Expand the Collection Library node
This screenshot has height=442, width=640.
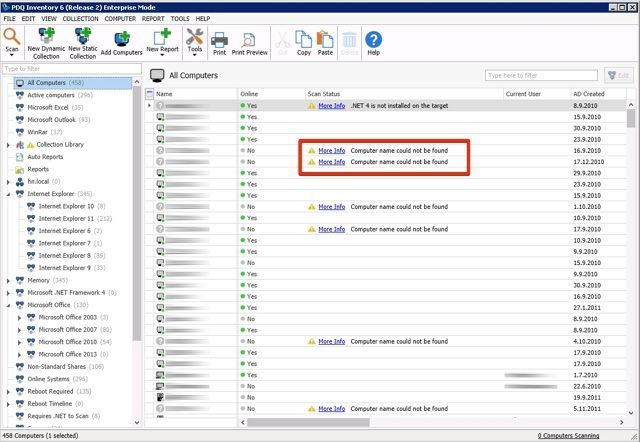(8, 145)
